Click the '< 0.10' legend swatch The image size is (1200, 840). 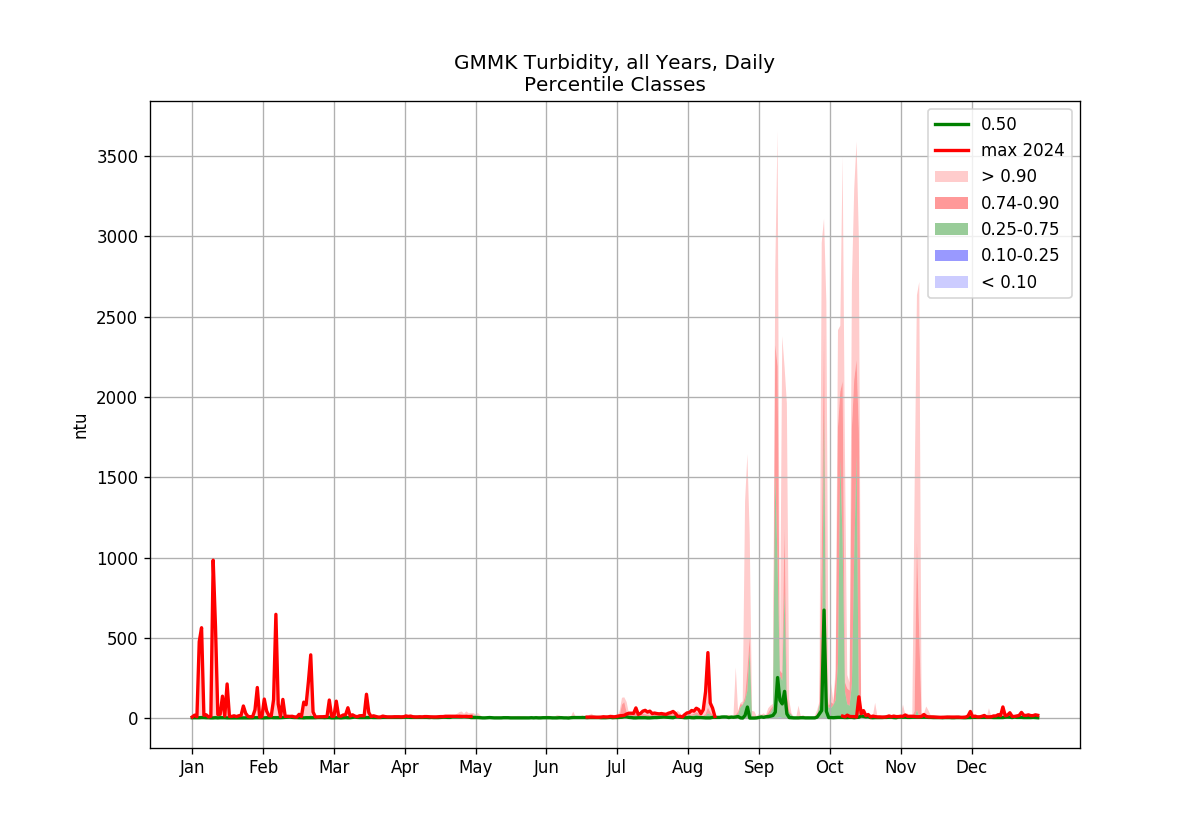[951, 282]
